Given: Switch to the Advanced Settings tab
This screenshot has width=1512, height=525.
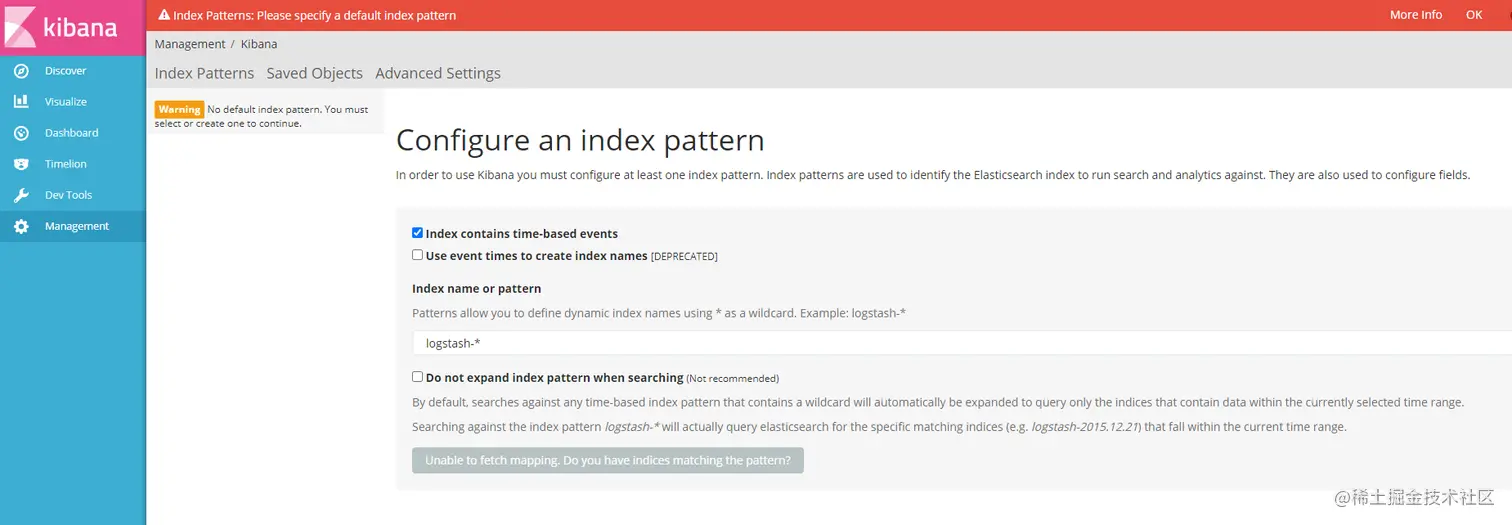Looking at the screenshot, I should 438,73.
